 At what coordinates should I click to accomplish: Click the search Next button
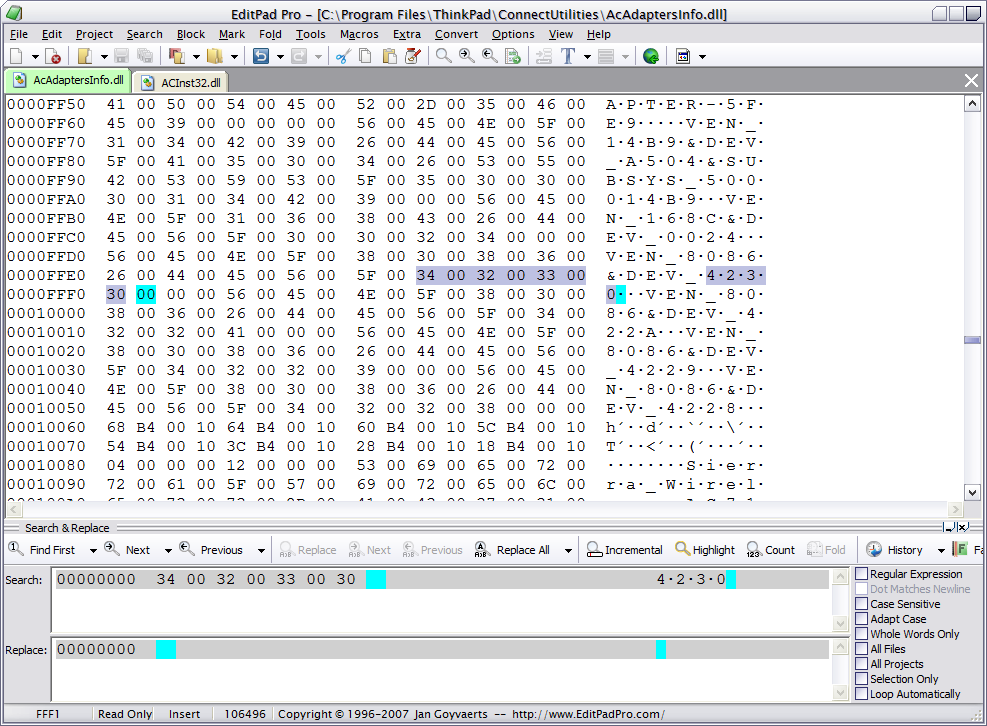point(128,550)
